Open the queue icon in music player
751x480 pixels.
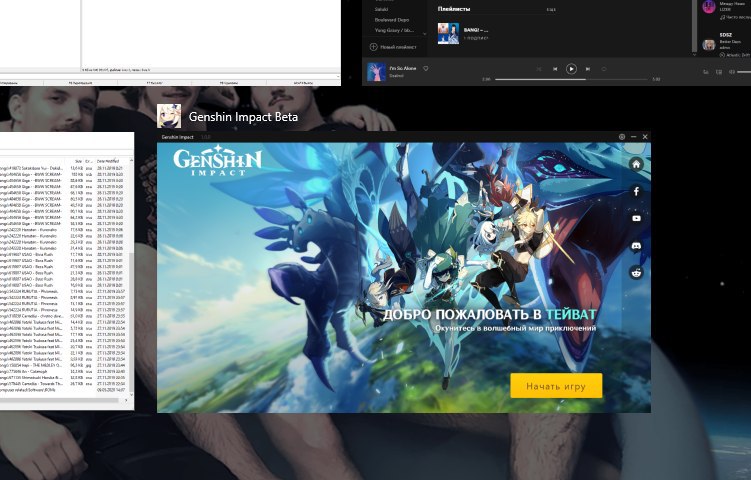click(x=705, y=72)
